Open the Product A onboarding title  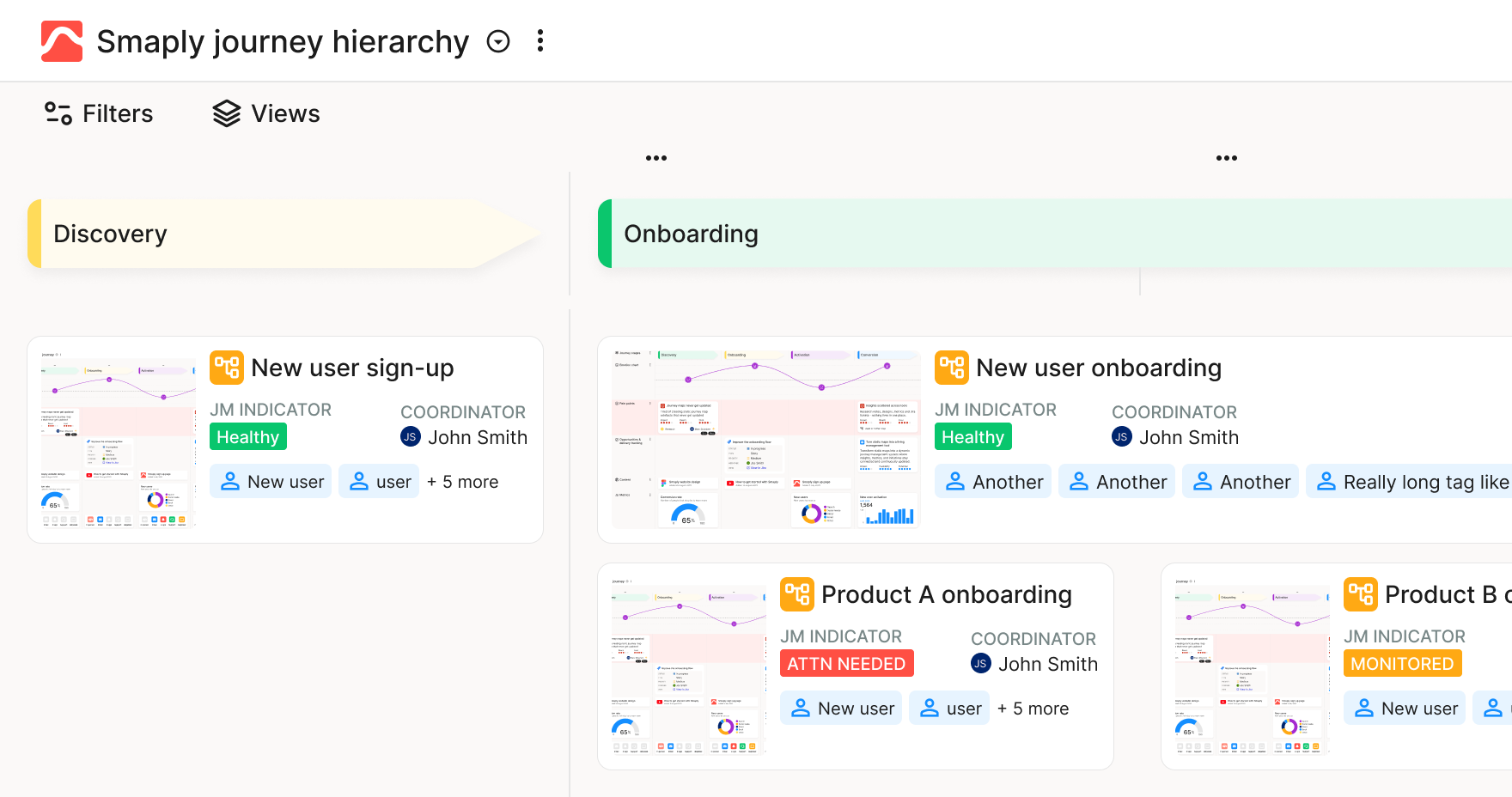pyautogui.click(x=947, y=594)
